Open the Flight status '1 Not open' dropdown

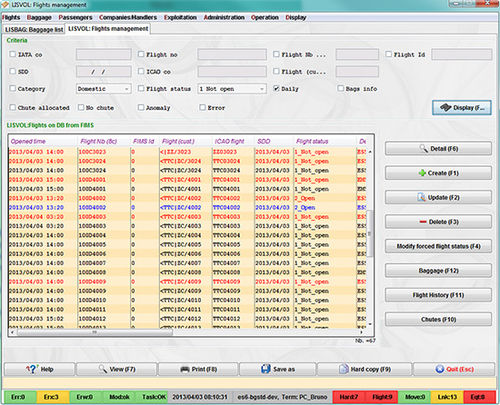click(x=232, y=89)
